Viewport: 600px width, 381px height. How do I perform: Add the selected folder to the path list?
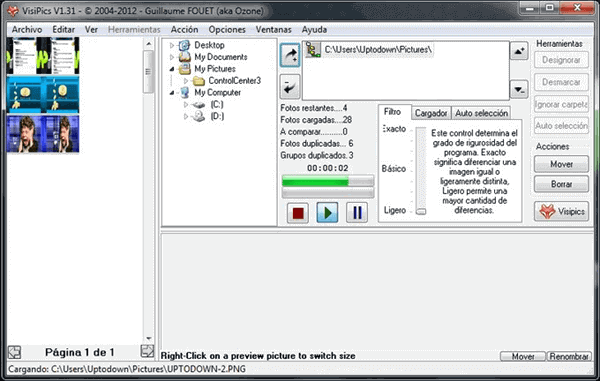[290, 55]
